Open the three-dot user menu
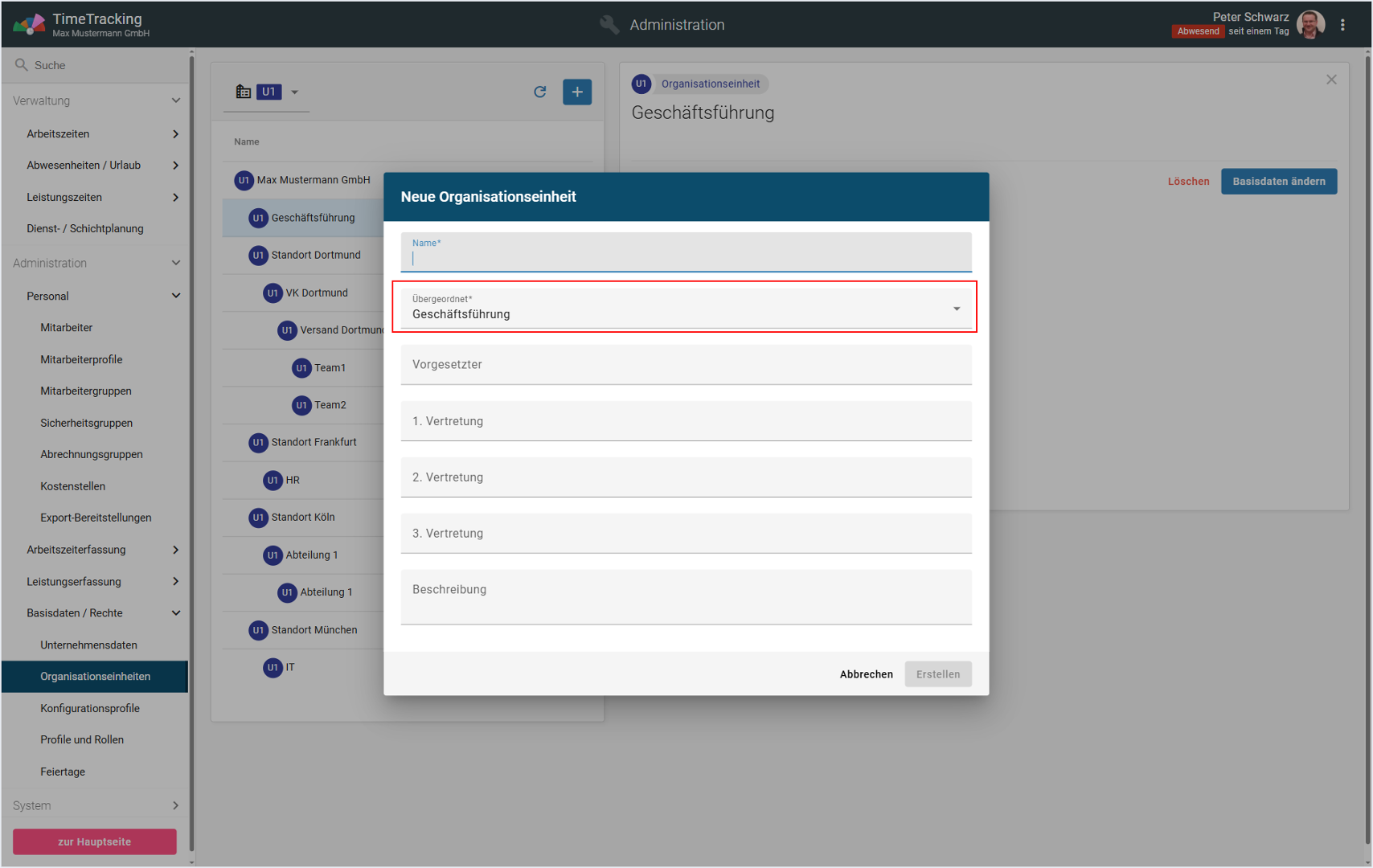This screenshot has height=868, width=1373. click(1342, 25)
